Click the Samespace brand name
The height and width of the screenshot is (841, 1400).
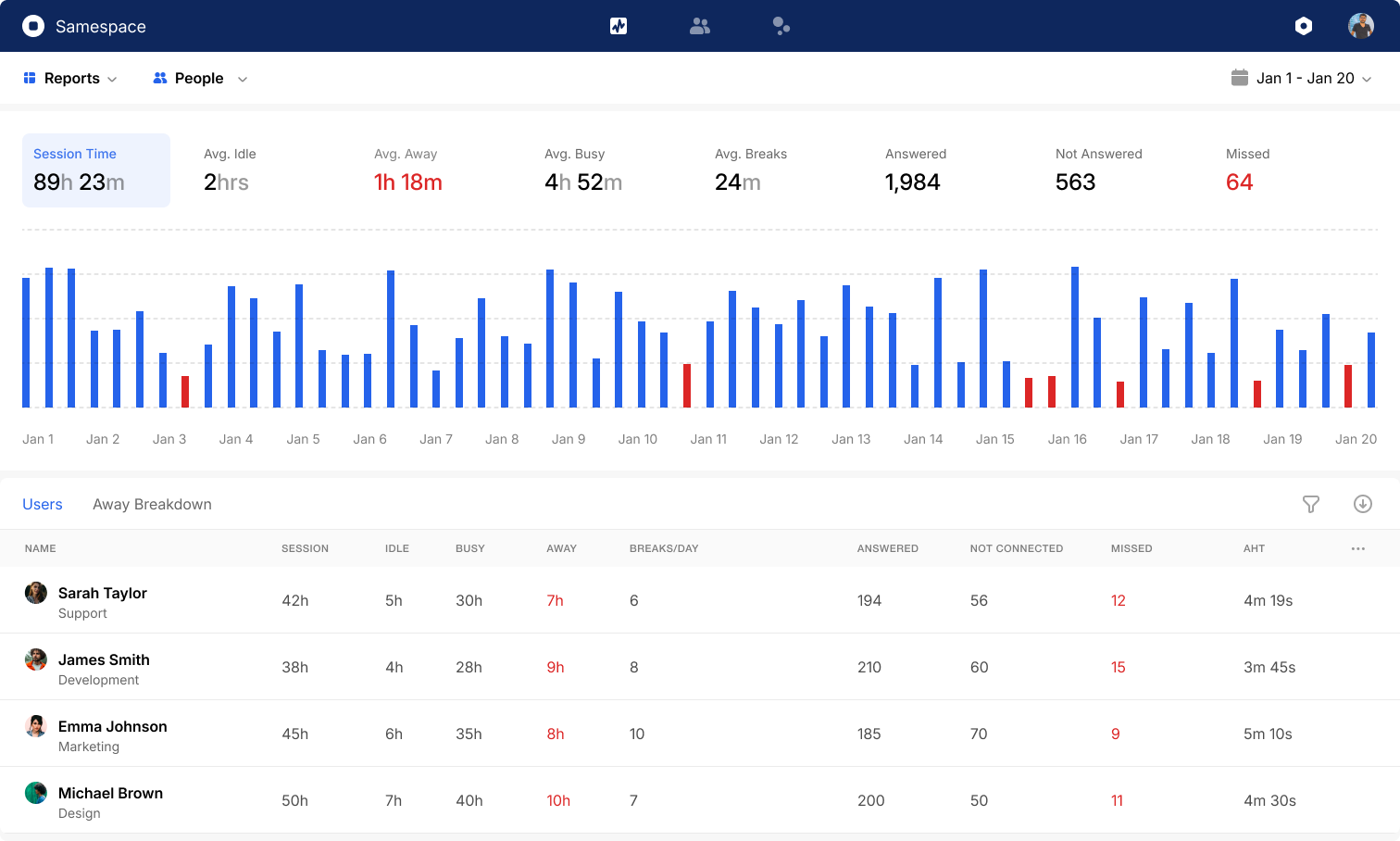point(101,26)
